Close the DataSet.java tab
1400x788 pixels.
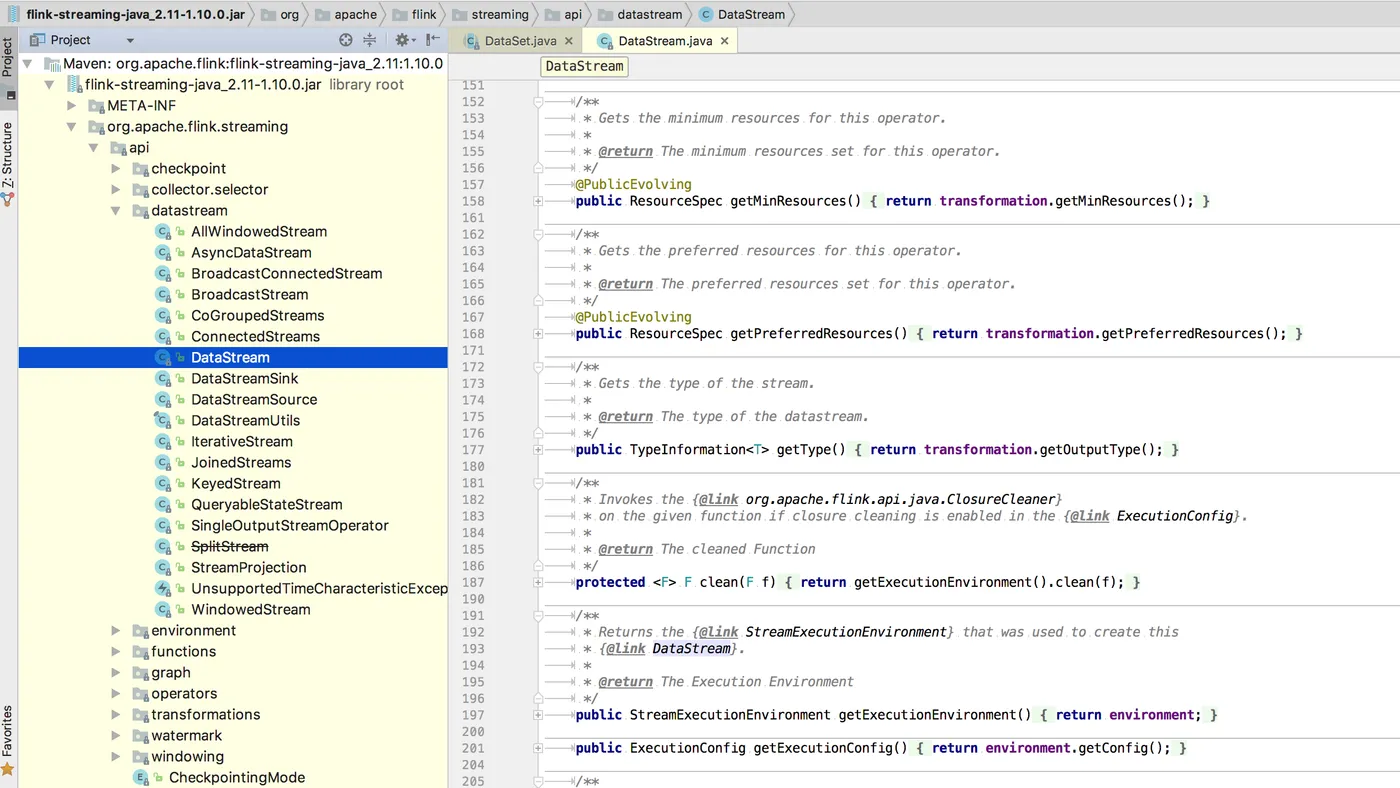click(569, 41)
